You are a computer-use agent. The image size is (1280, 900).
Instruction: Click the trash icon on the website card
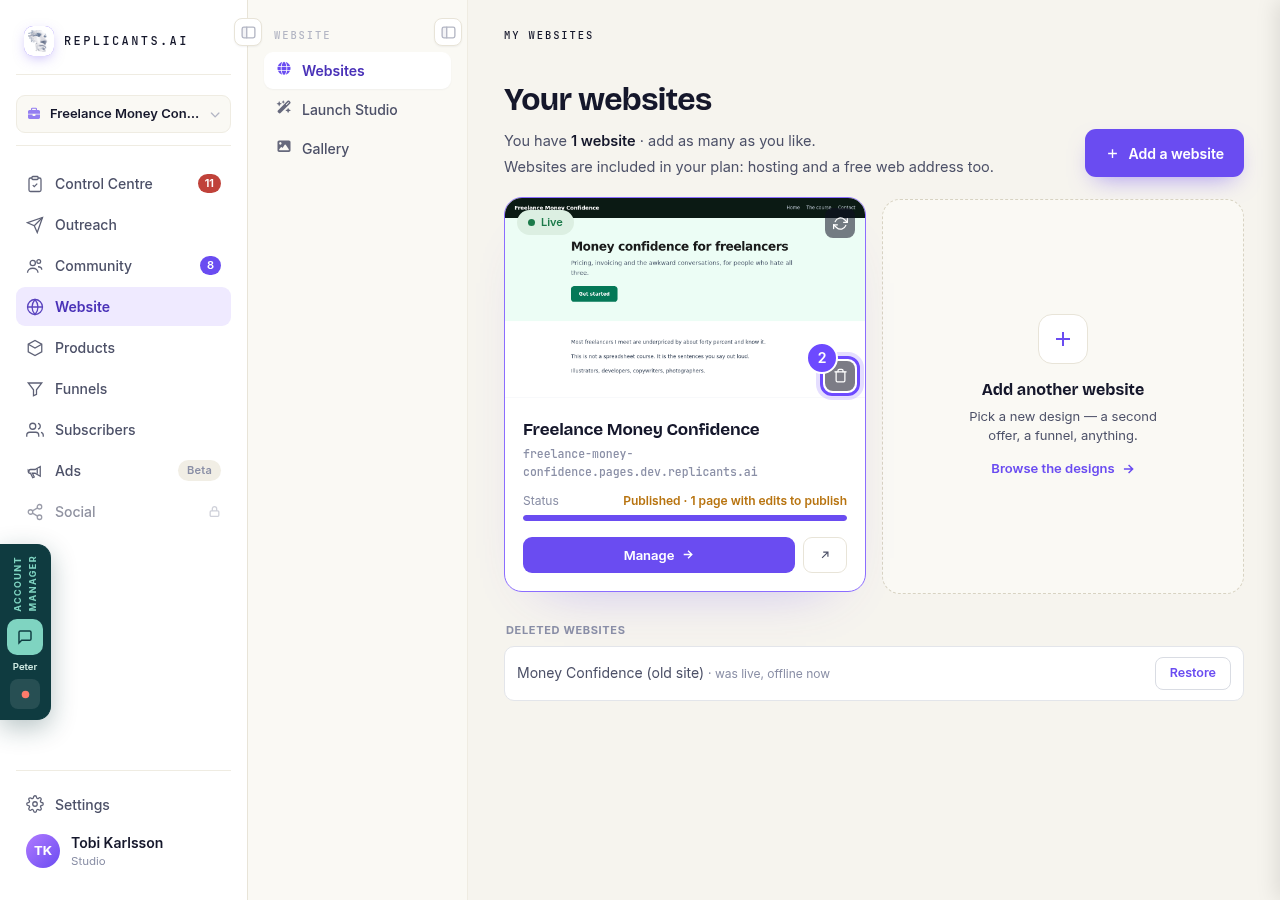pyautogui.click(x=840, y=376)
